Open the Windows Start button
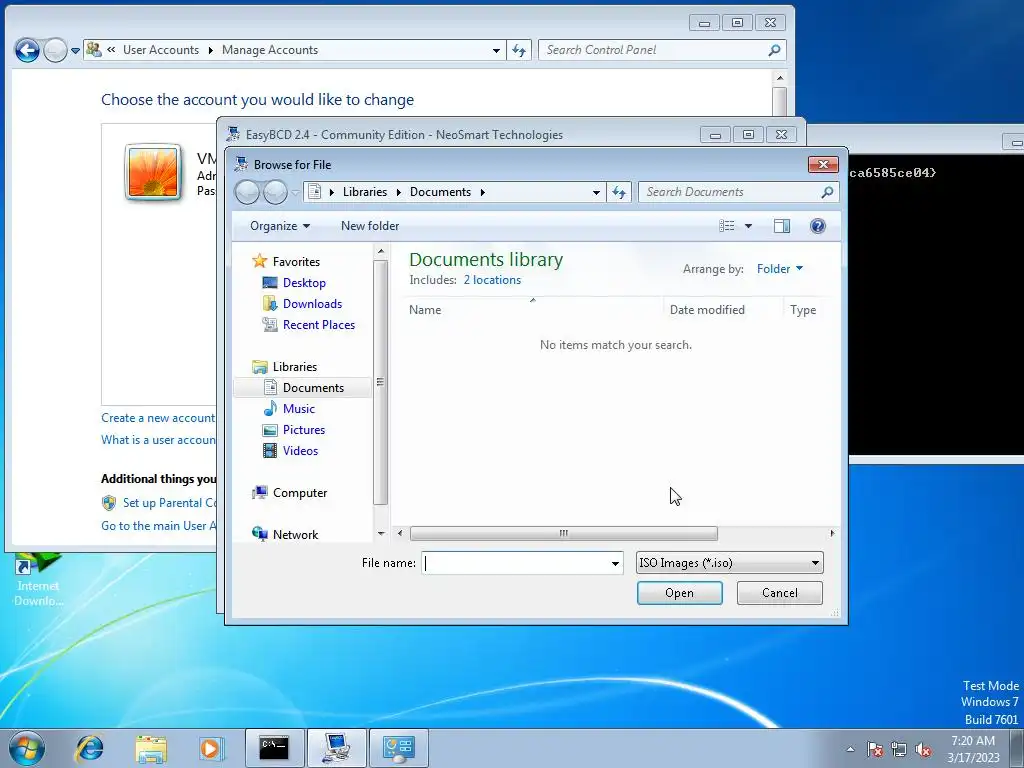The image size is (1024, 768). (x=26, y=748)
